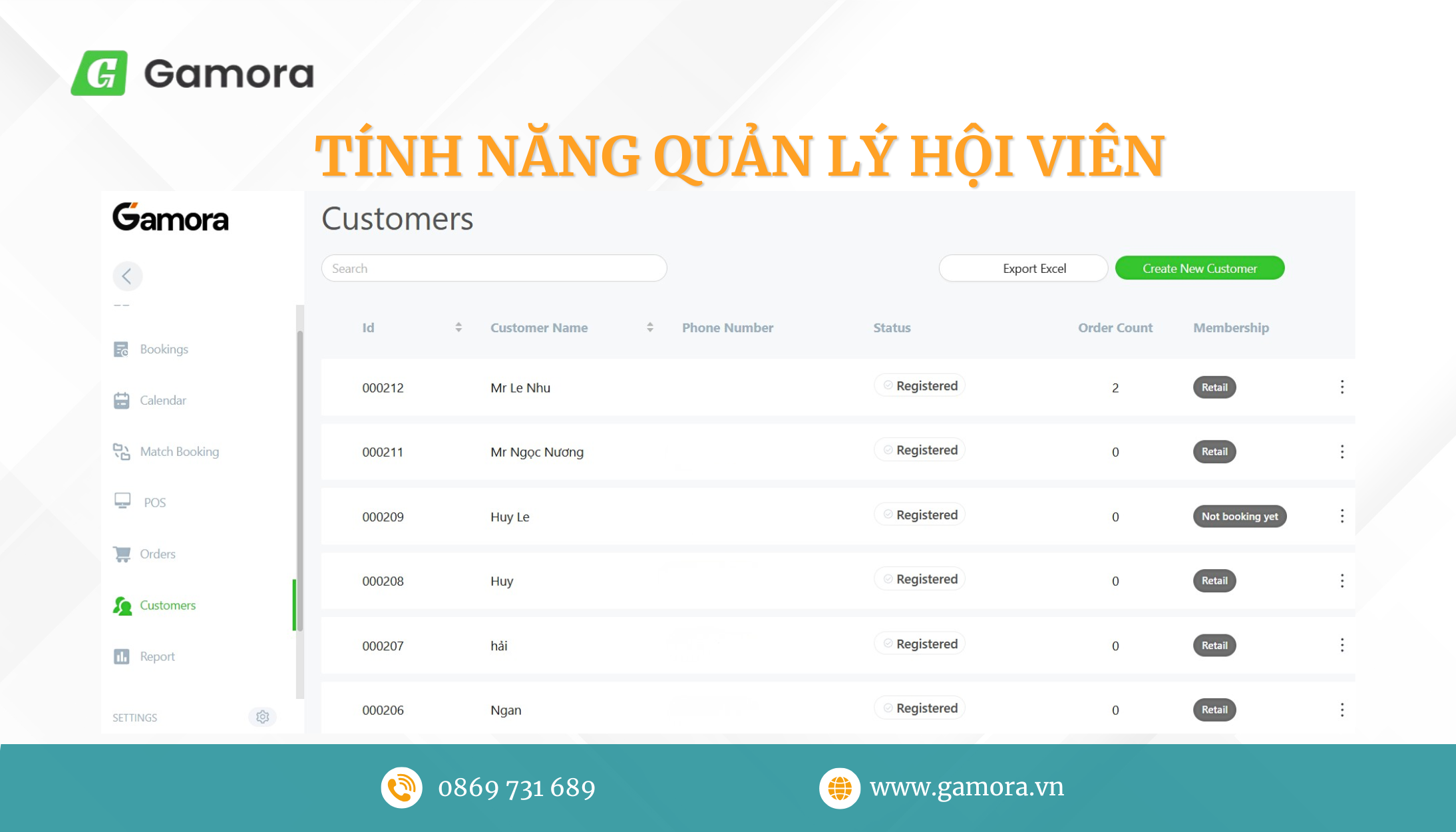Open the Report chart icon
The height and width of the screenshot is (832, 1456).
(x=122, y=656)
